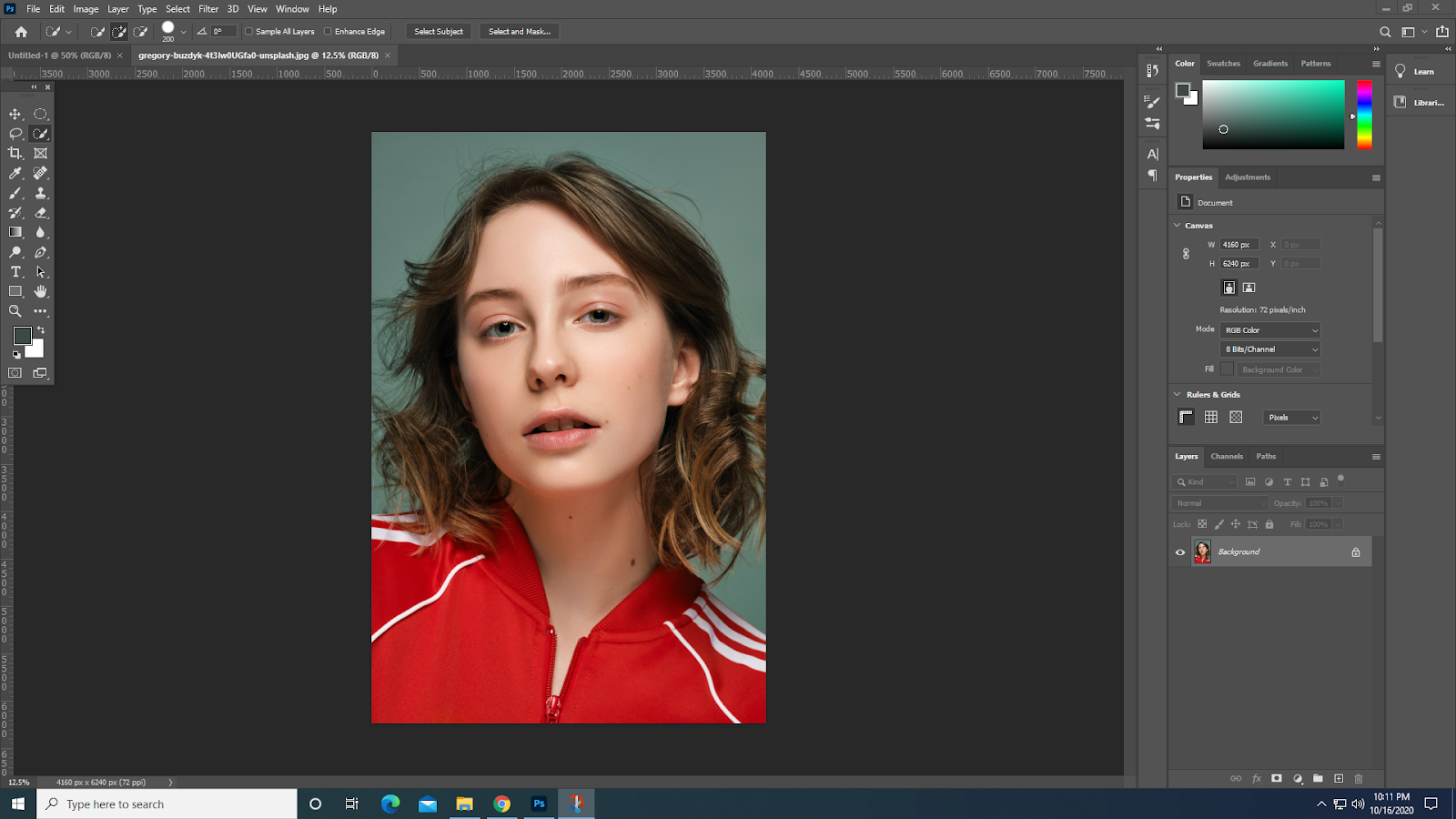The image size is (1456, 819).
Task: Select the Zoom tool in the toolbox
Action: point(15,311)
